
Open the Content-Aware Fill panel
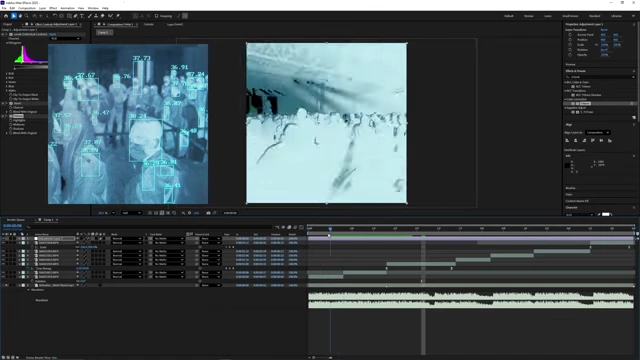(x=577, y=201)
